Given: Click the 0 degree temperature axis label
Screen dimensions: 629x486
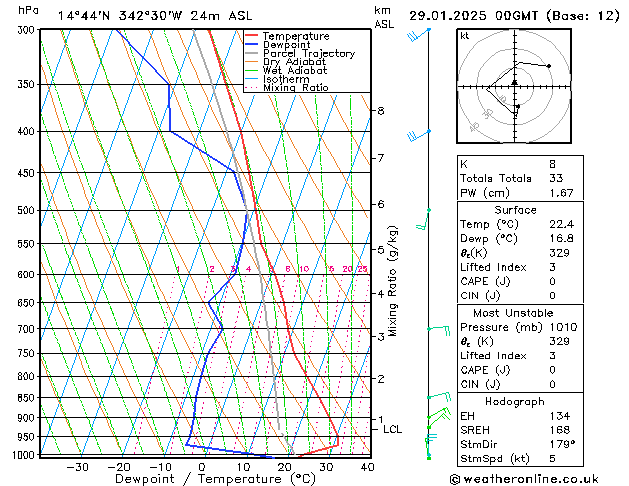Looking at the screenshot, I should 202,467.
